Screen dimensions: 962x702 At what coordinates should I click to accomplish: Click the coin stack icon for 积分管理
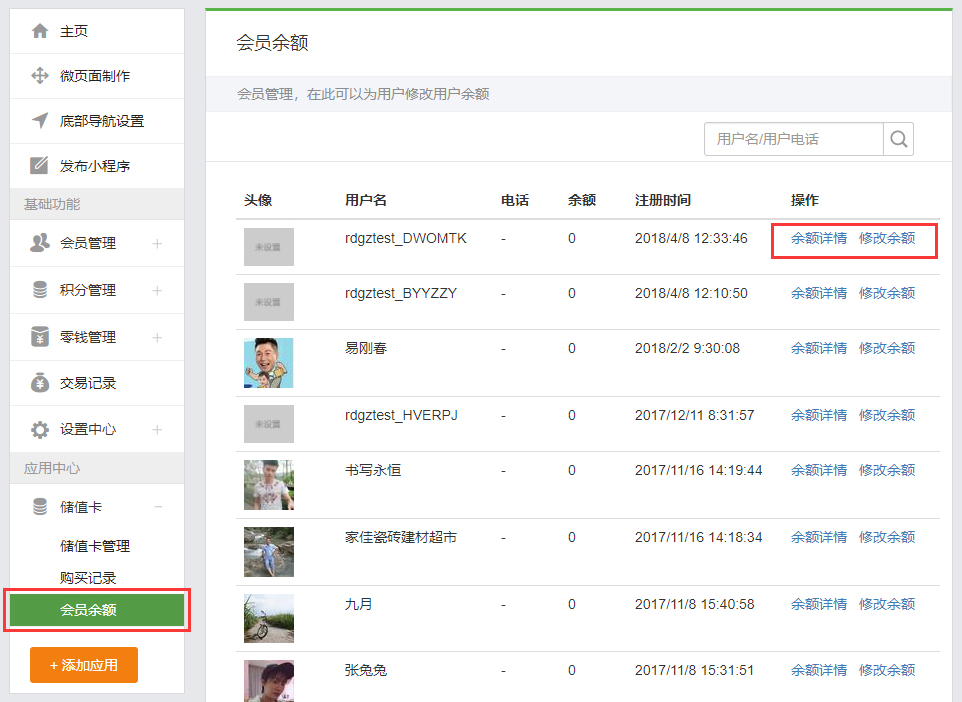click(x=40, y=290)
